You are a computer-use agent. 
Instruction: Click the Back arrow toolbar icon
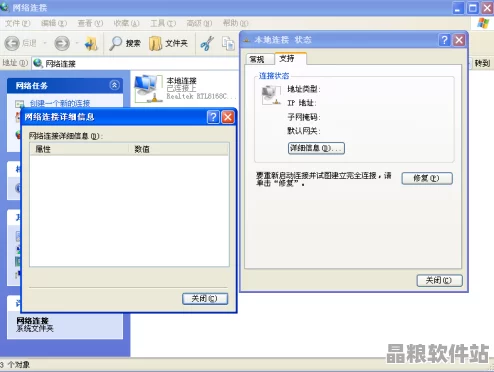[x=12, y=43]
